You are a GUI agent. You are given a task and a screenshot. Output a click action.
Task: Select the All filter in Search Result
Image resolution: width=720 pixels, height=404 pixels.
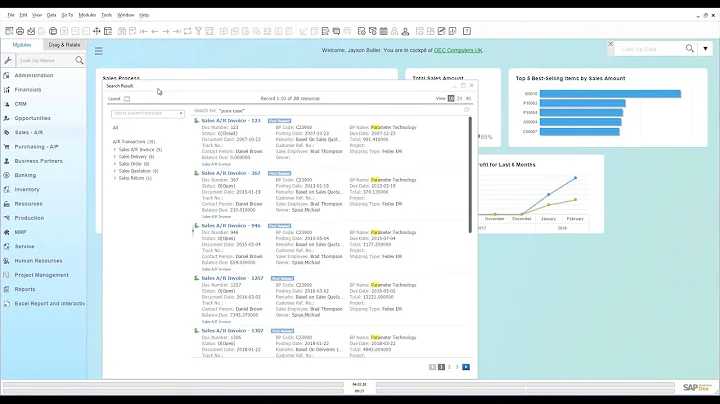(x=115, y=128)
